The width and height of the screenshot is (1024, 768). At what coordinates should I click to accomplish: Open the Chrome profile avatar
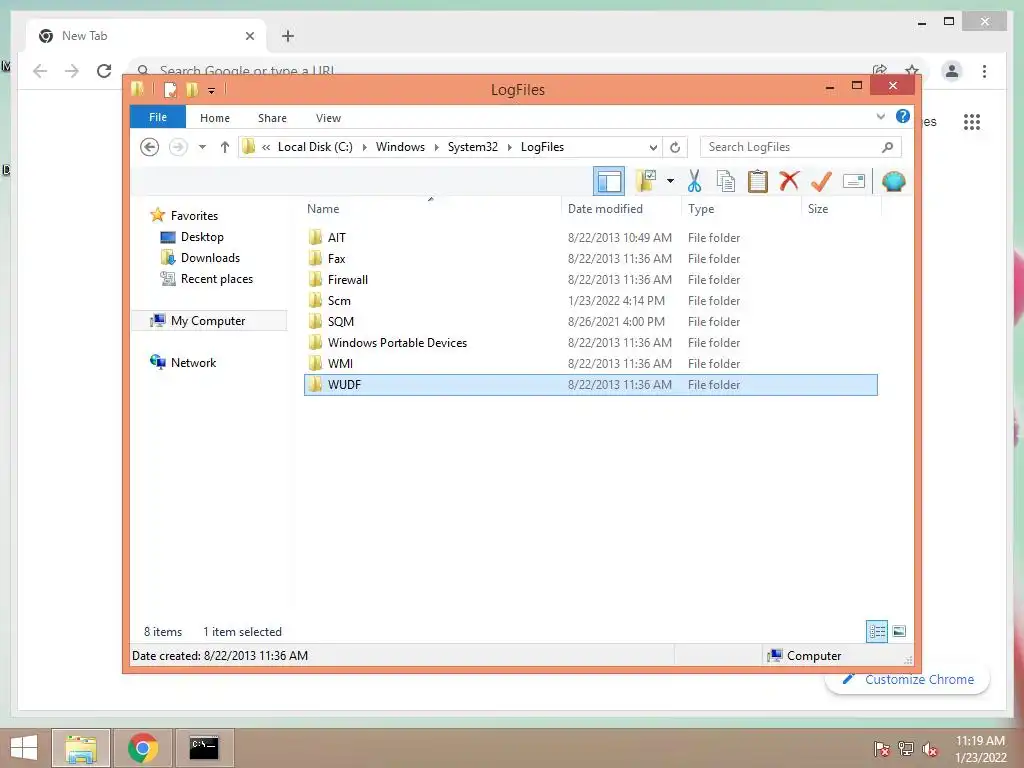(x=952, y=71)
